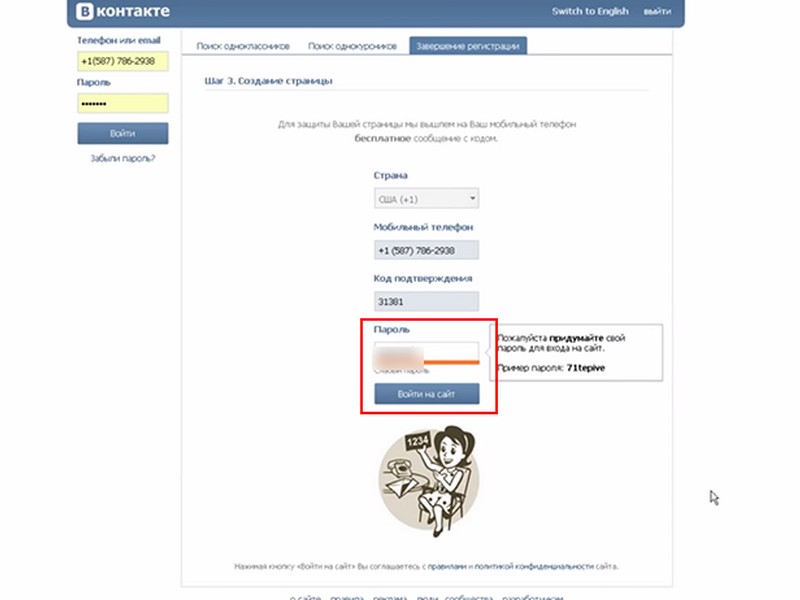Click the registration Пароль input field
800x600 pixels.
pyautogui.click(x=427, y=352)
